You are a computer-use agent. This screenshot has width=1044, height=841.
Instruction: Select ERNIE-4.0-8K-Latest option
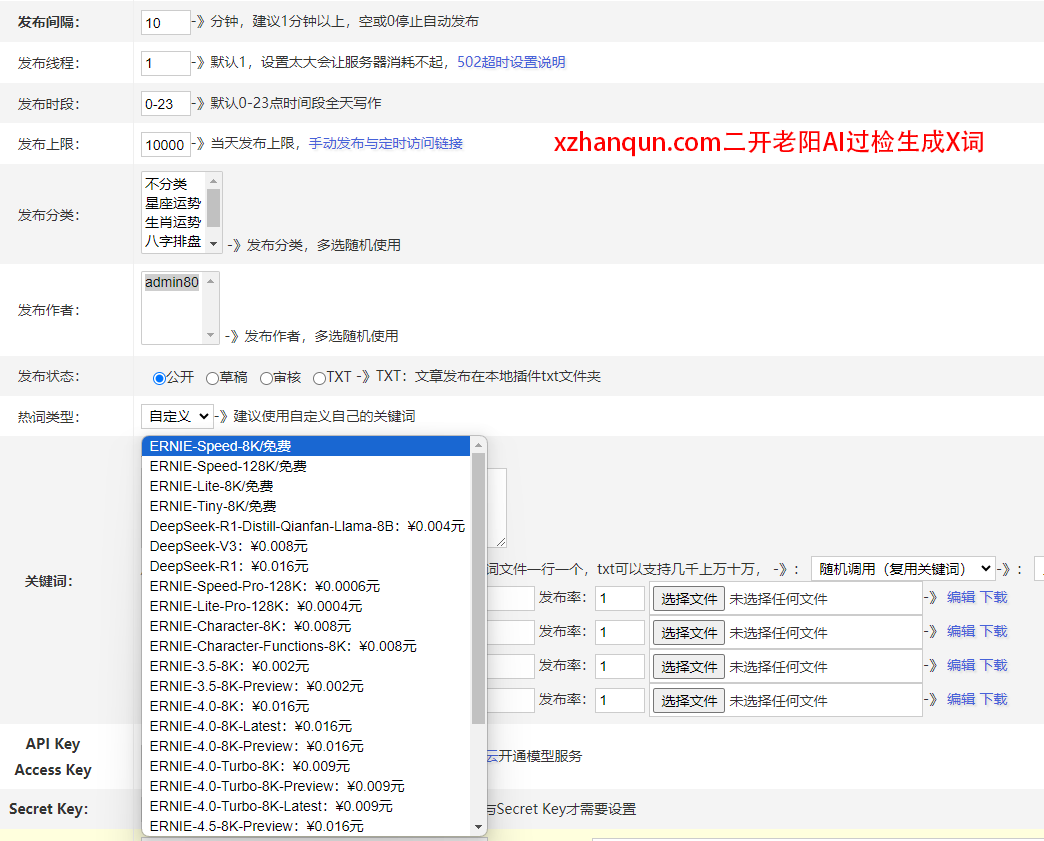coord(306,726)
